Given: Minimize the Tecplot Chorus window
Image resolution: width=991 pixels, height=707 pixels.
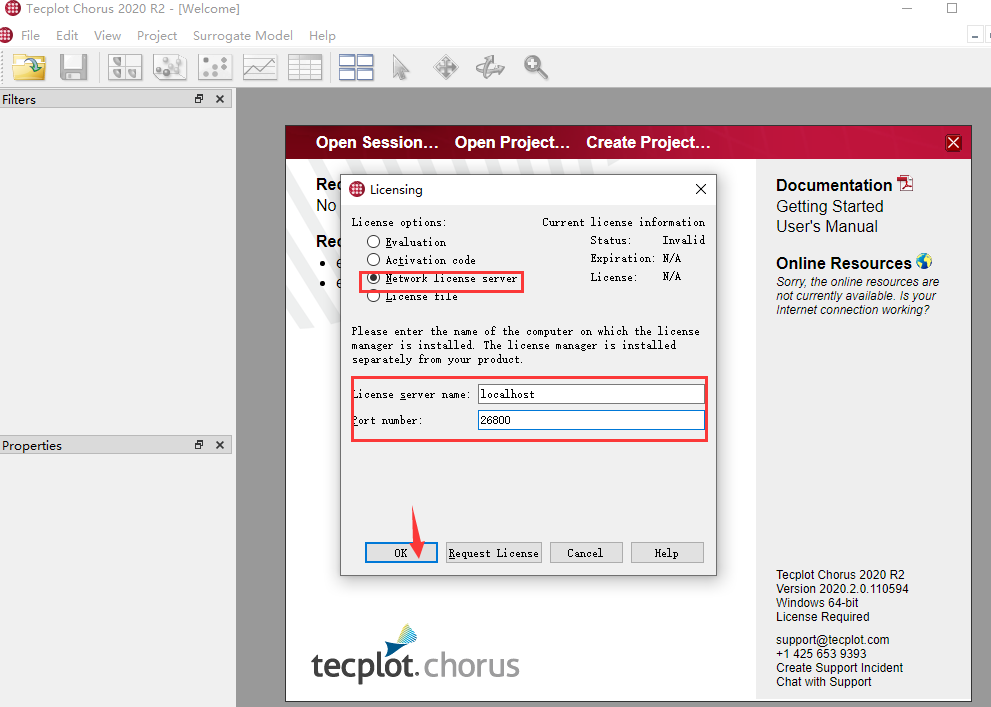Looking at the screenshot, I should pyautogui.click(x=907, y=9).
